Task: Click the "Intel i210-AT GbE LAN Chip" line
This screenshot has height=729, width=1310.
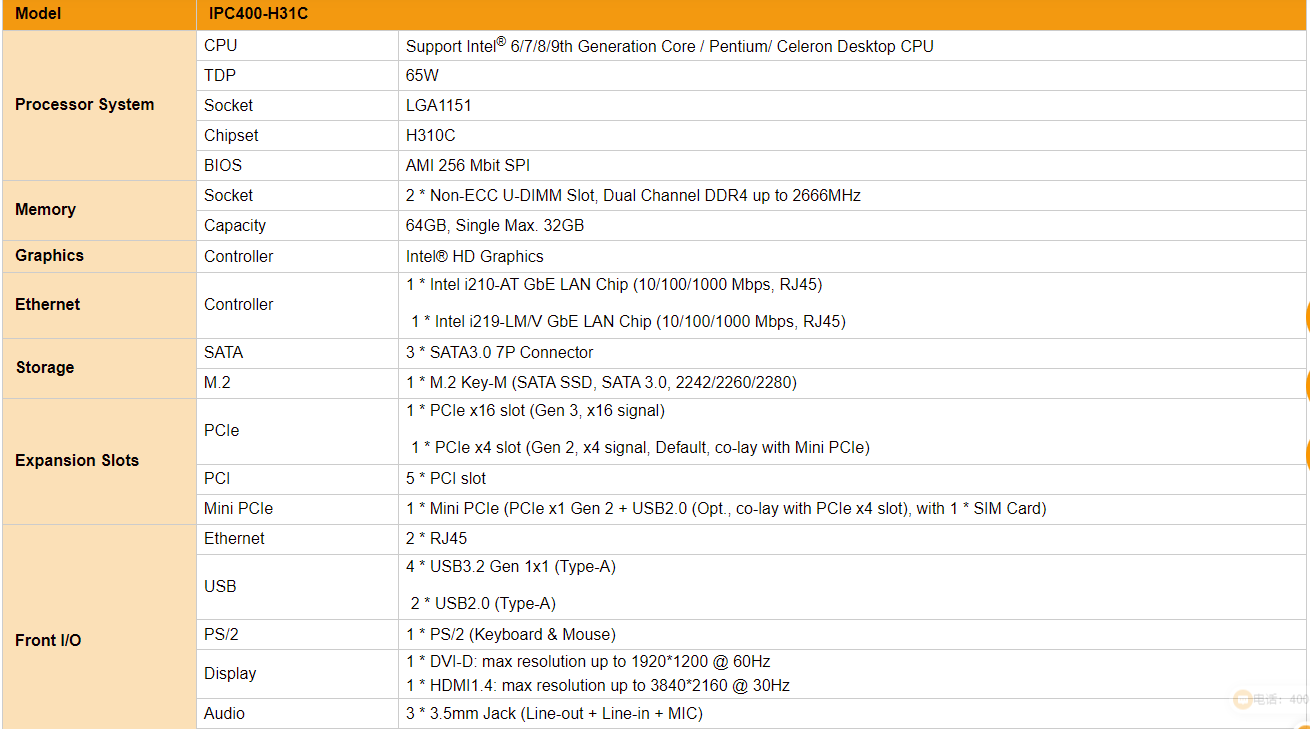Action: coord(614,284)
